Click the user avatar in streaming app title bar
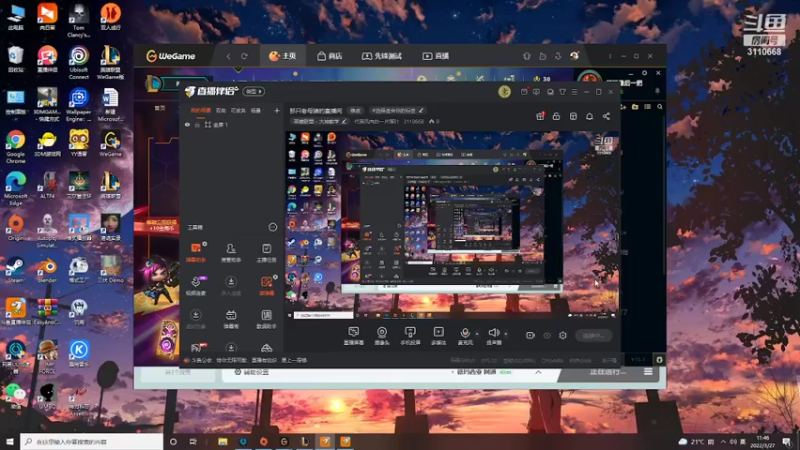This screenshot has height=450, width=800. click(505, 91)
